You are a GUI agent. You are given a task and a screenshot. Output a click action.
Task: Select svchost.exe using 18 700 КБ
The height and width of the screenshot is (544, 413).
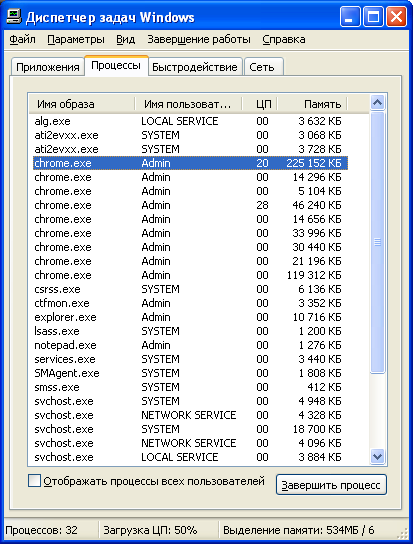coord(190,429)
